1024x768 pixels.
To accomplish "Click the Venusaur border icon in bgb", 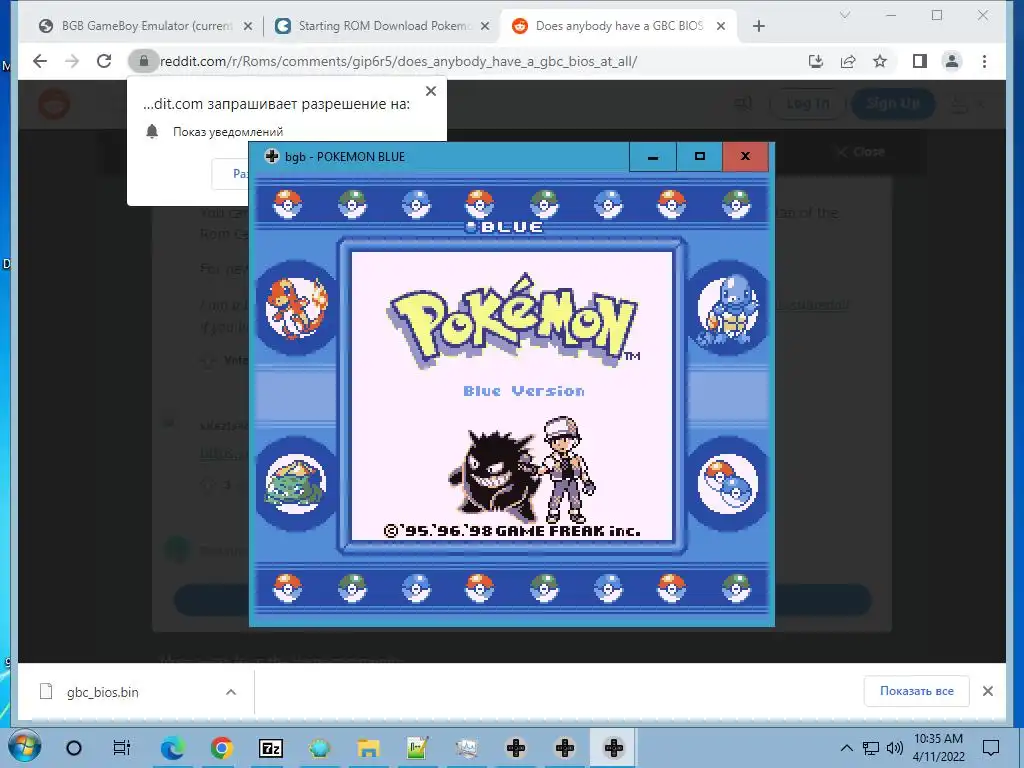I will tap(295, 485).
